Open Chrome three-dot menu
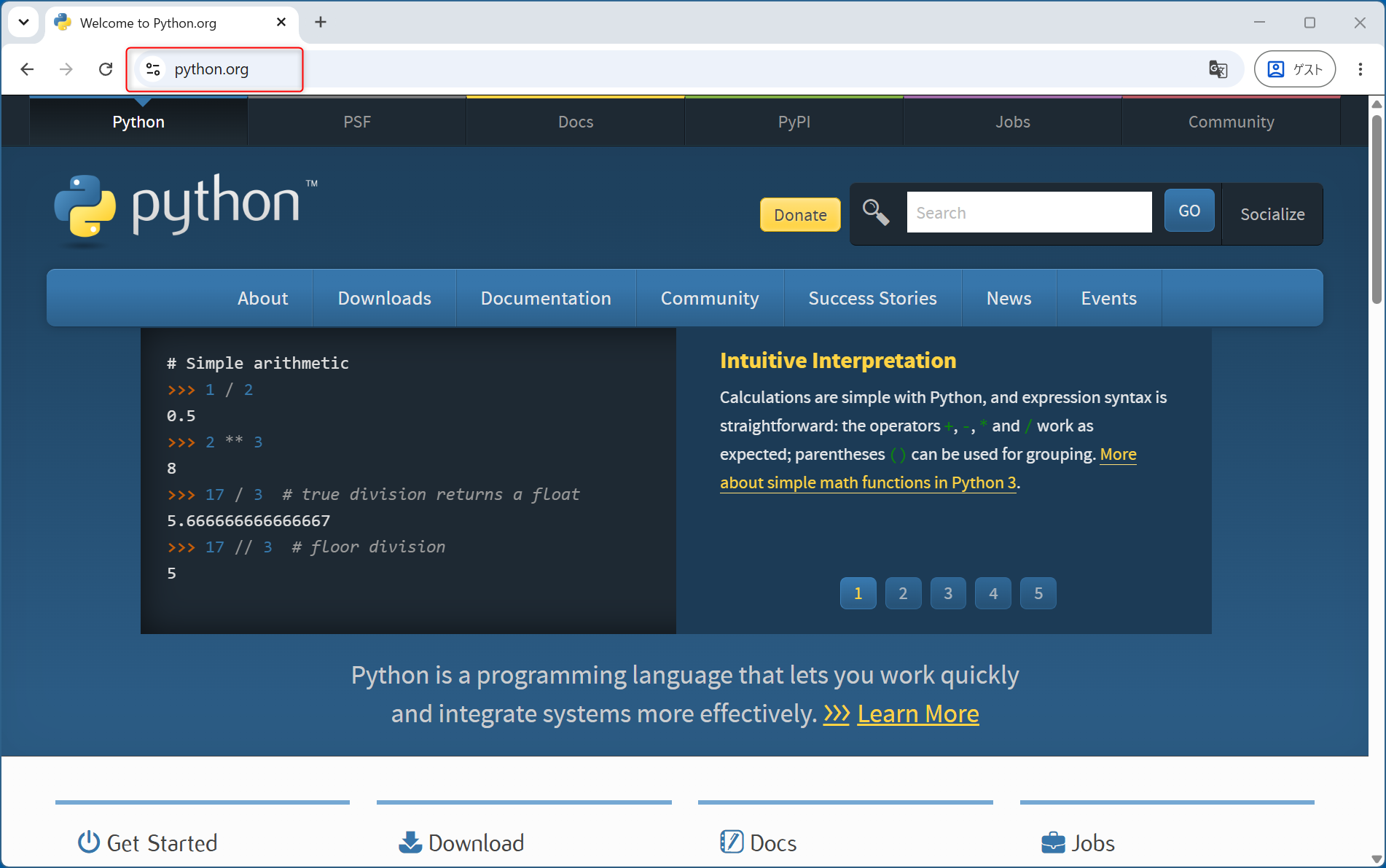This screenshot has height=868, width=1386. click(x=1360, y=69)
